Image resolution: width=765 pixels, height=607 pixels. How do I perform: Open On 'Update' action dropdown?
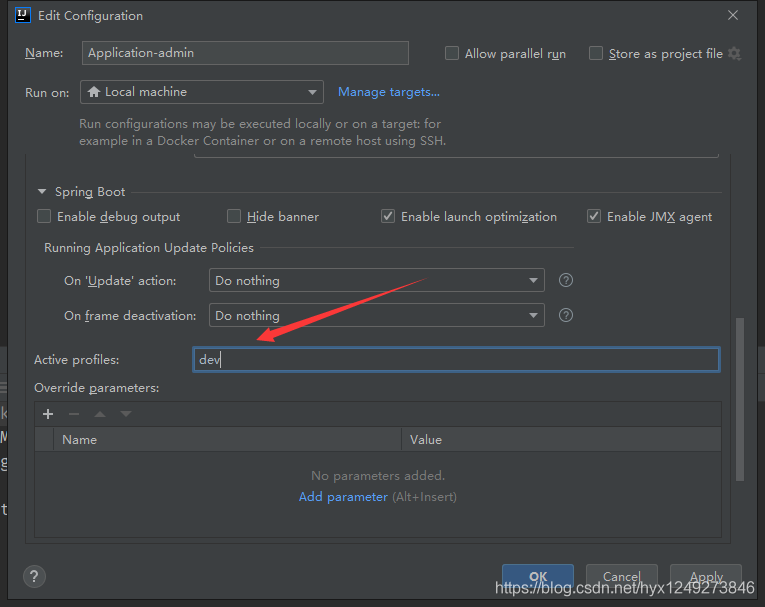[377, 280]
